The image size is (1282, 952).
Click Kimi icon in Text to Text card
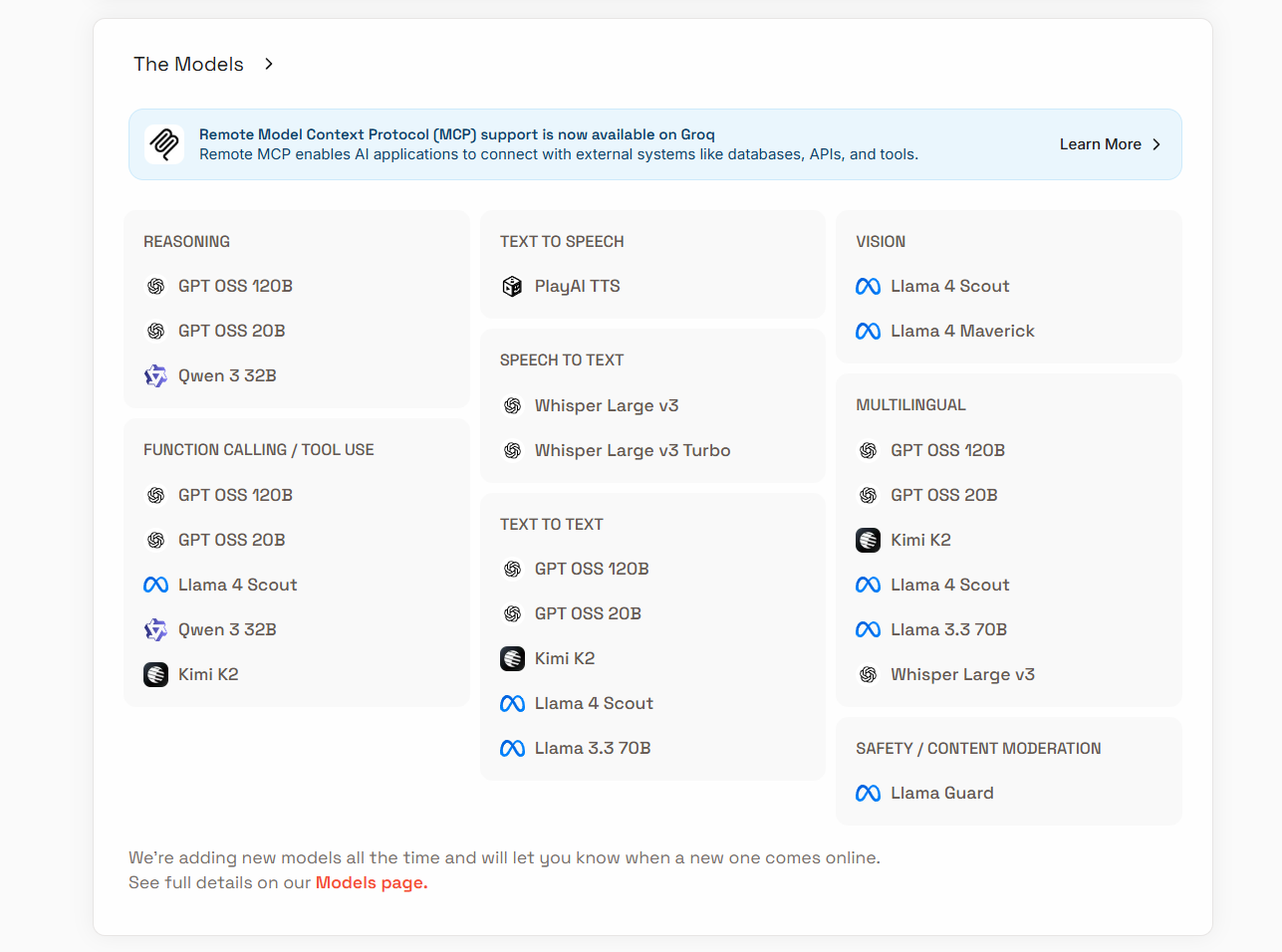[512, 659]
